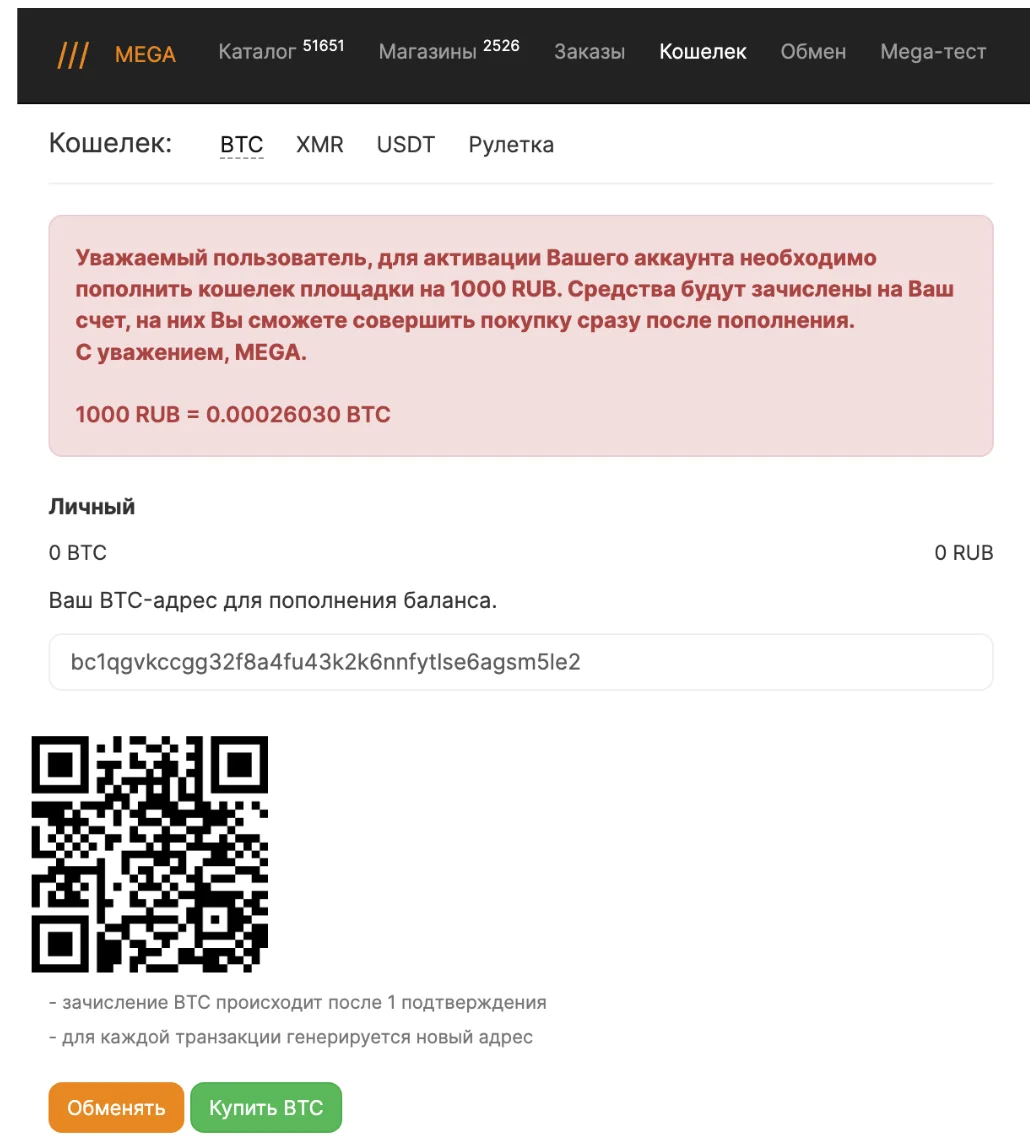
Task: Open the Обмен section
Action: [x=813, y=52]
